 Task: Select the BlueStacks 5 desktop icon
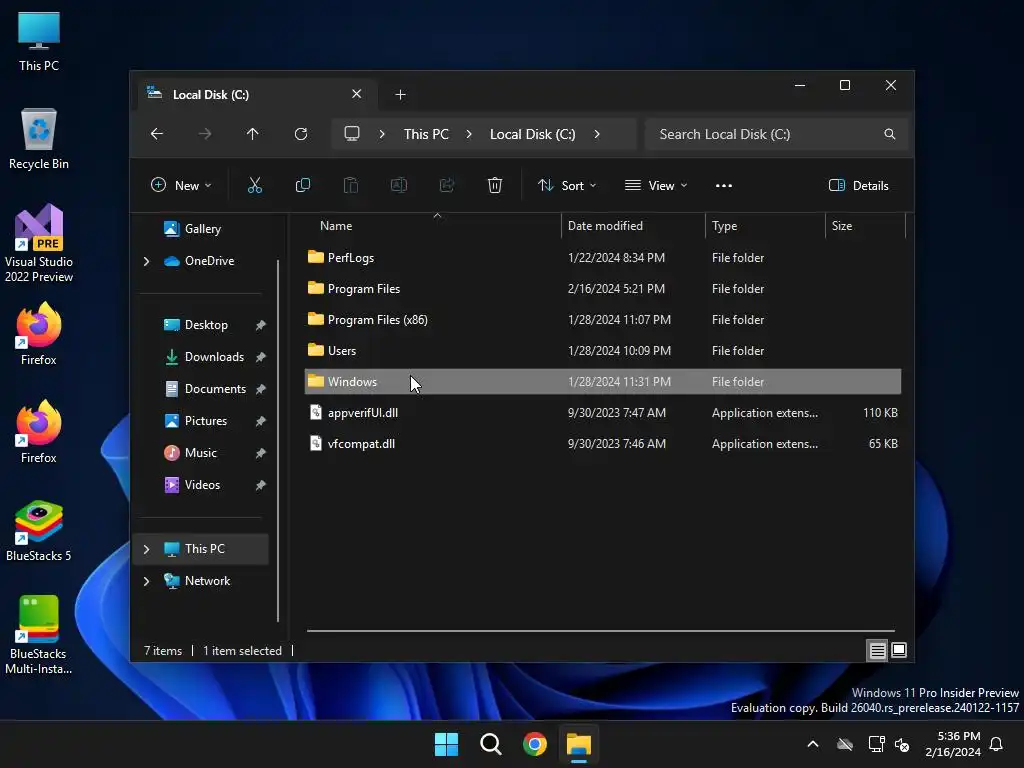pos(39,531)
